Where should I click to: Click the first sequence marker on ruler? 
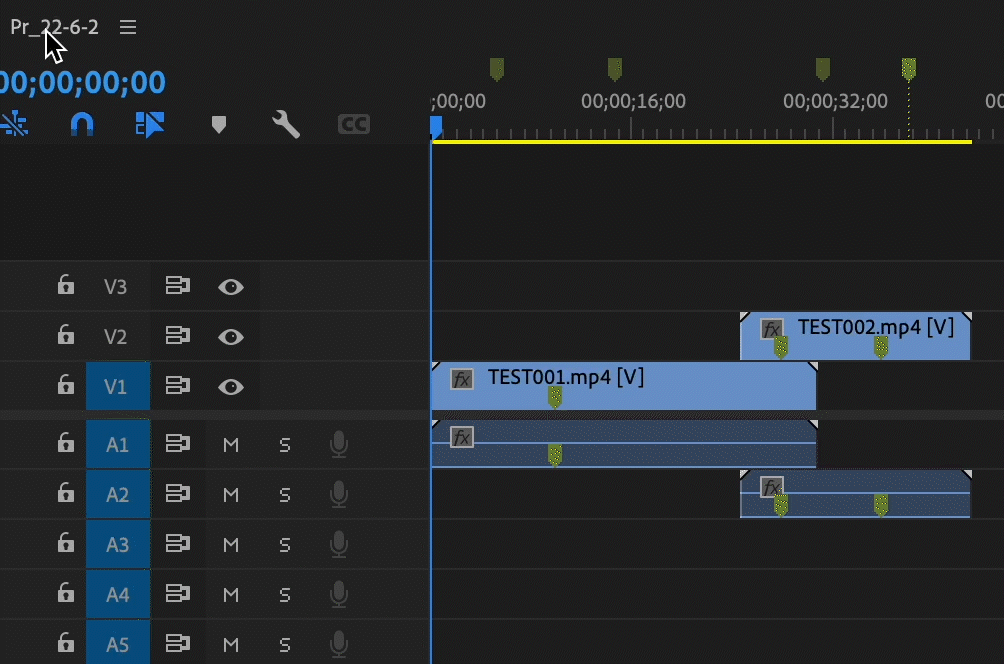(497, 69)
